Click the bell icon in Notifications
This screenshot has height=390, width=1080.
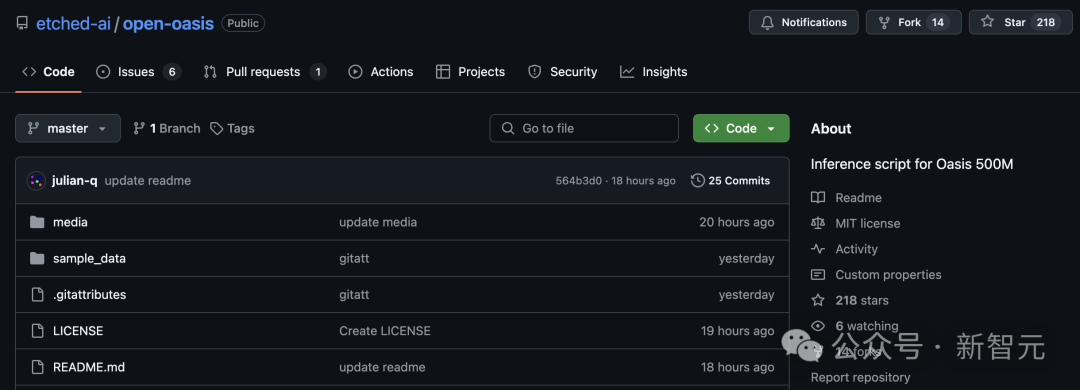point(767,23)
